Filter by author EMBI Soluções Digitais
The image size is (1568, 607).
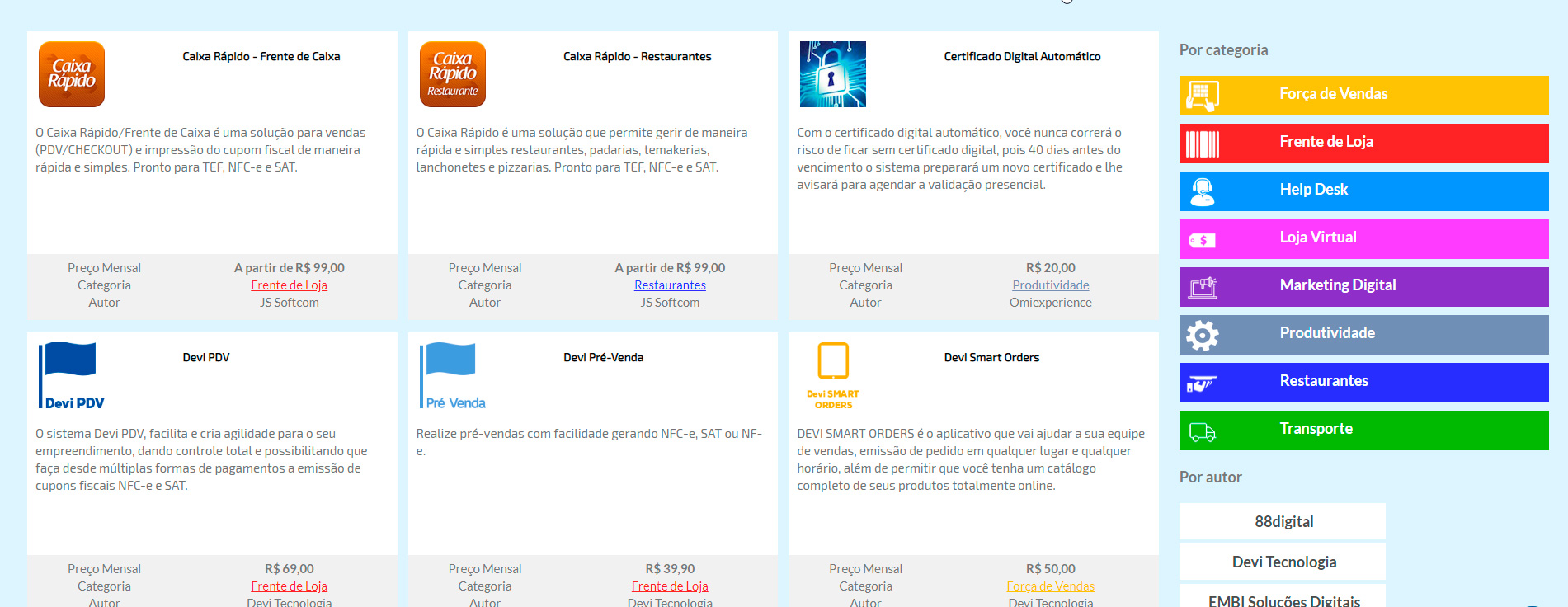[1283, 596]
